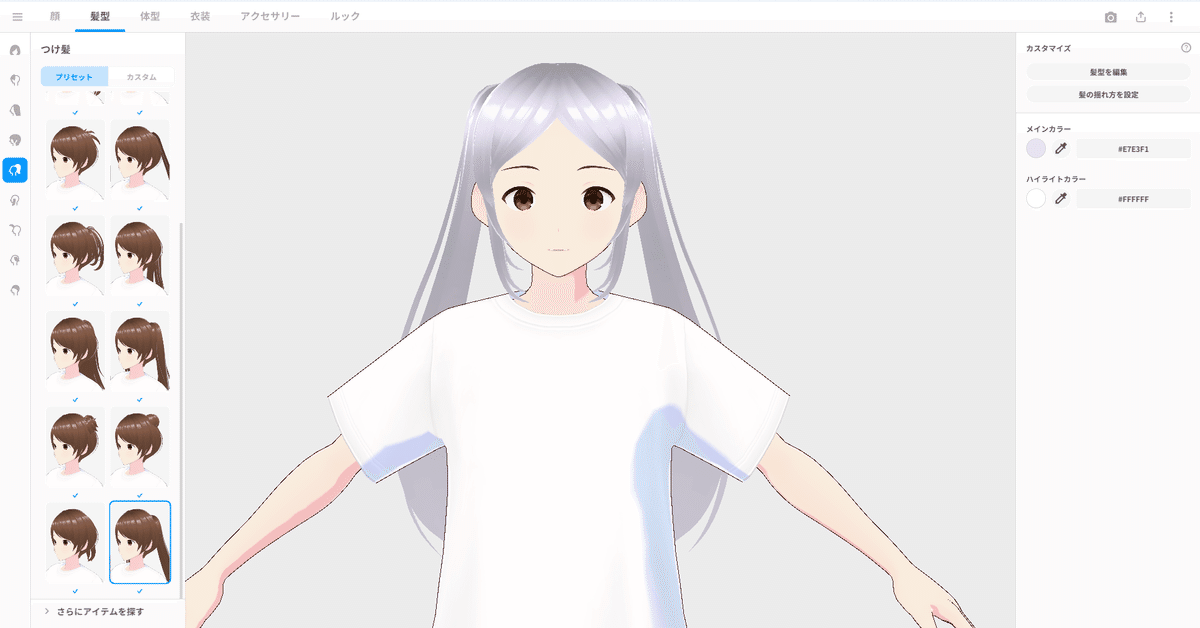1200x628 pixels.
Task: Switch to the 顔 tab
Action: tap(55, 17)
